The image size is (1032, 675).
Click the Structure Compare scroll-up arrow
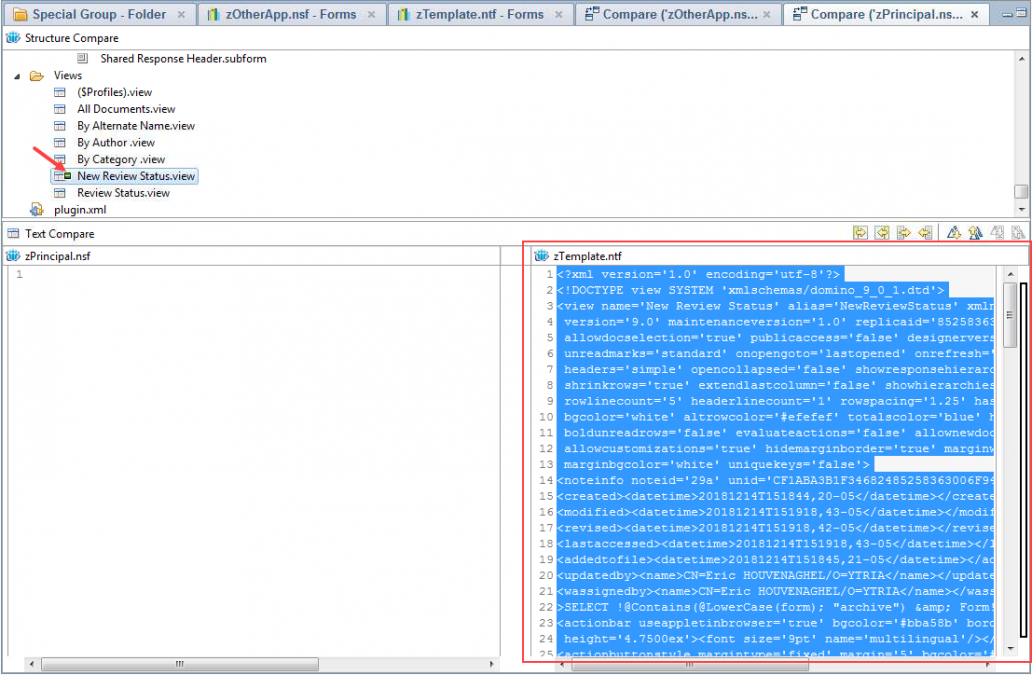[1021, 58]
